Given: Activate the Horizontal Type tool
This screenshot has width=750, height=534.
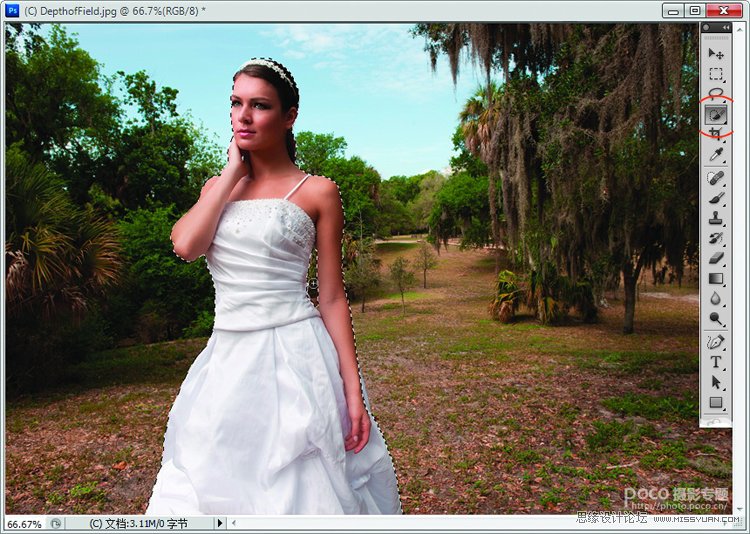Looking at the screenshot, I should pyautogui.click(x=716, y=362).
